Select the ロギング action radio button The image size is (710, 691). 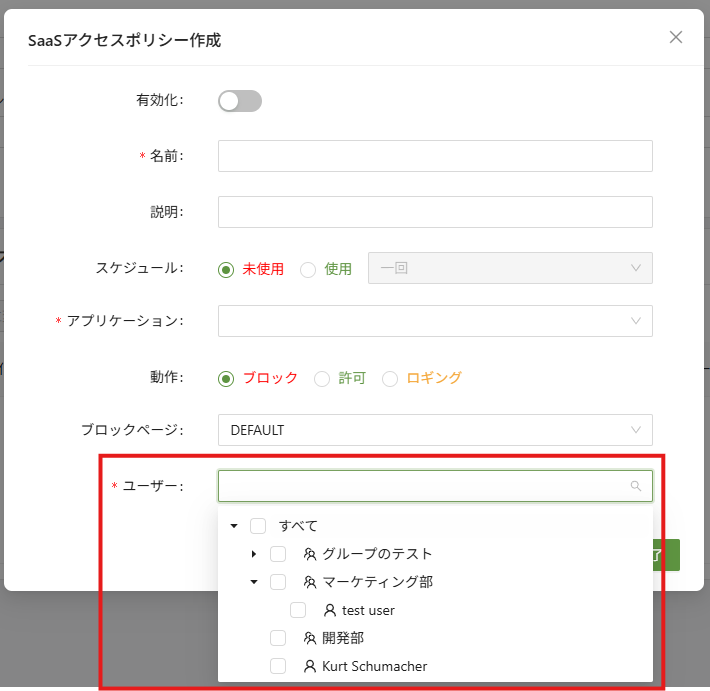390,378
